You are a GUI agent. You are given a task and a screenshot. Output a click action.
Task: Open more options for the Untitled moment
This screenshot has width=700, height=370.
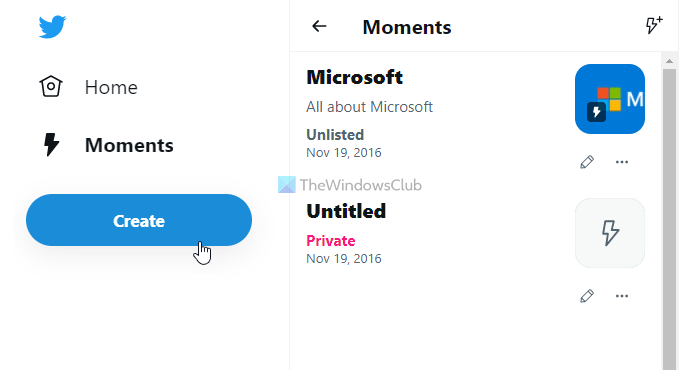click(x=622, y=296)
